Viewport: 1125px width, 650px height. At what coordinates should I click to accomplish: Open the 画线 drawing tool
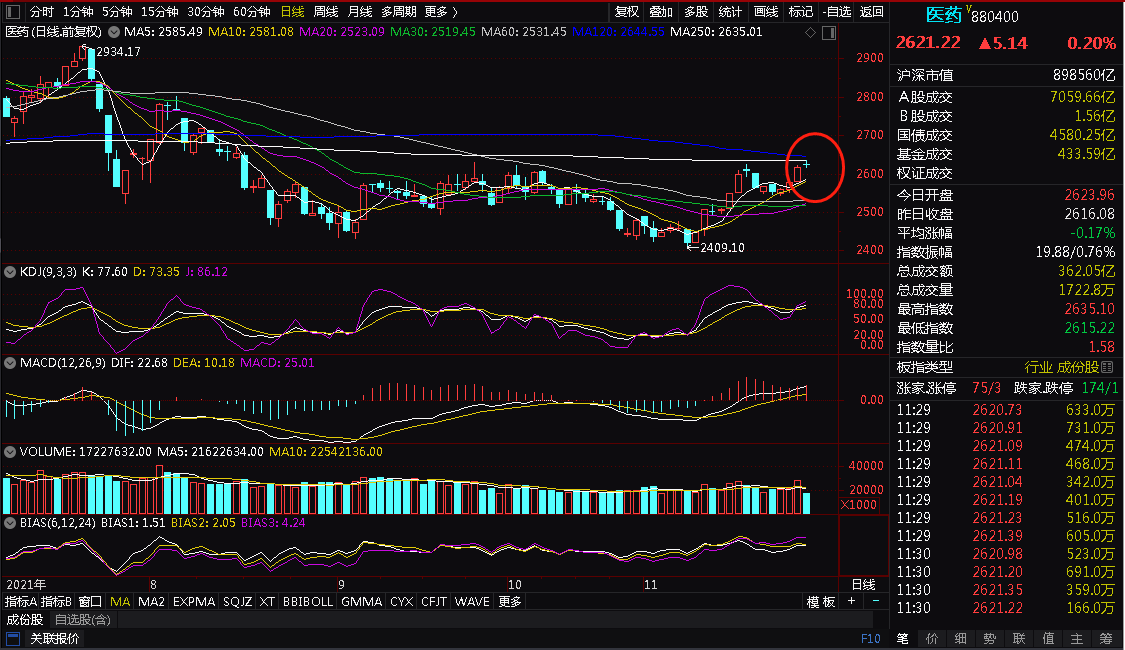[766, 11]
